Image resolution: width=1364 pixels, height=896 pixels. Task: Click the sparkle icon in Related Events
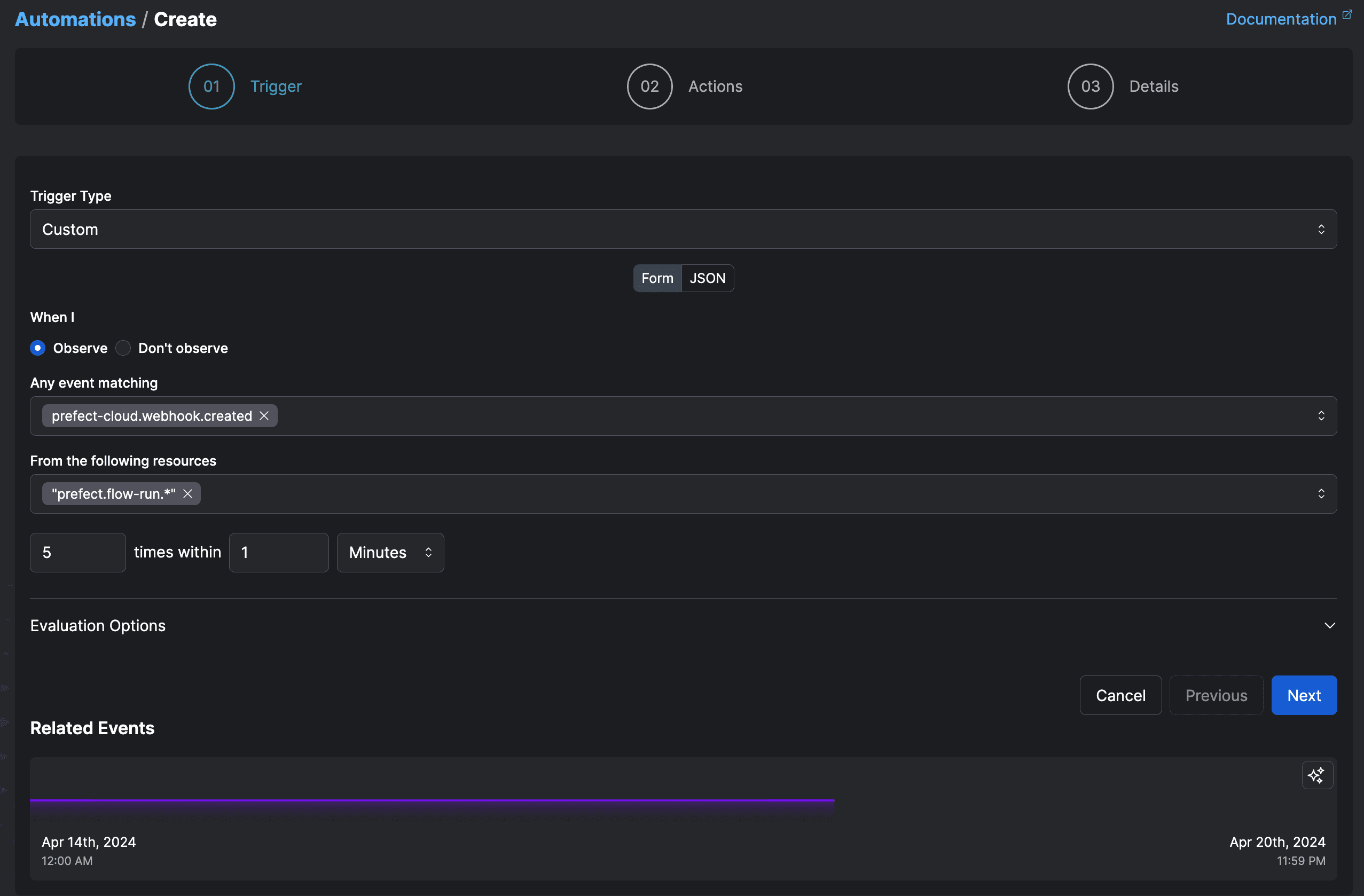[1316, 775]
